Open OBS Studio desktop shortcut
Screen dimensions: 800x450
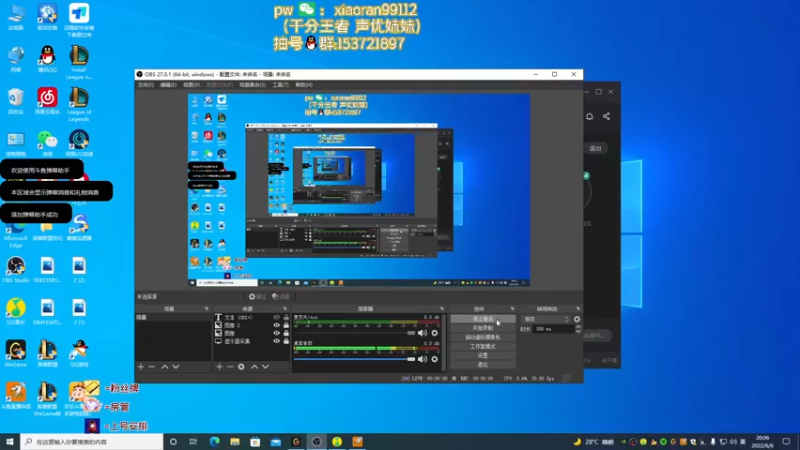click(x=16, y=270)
